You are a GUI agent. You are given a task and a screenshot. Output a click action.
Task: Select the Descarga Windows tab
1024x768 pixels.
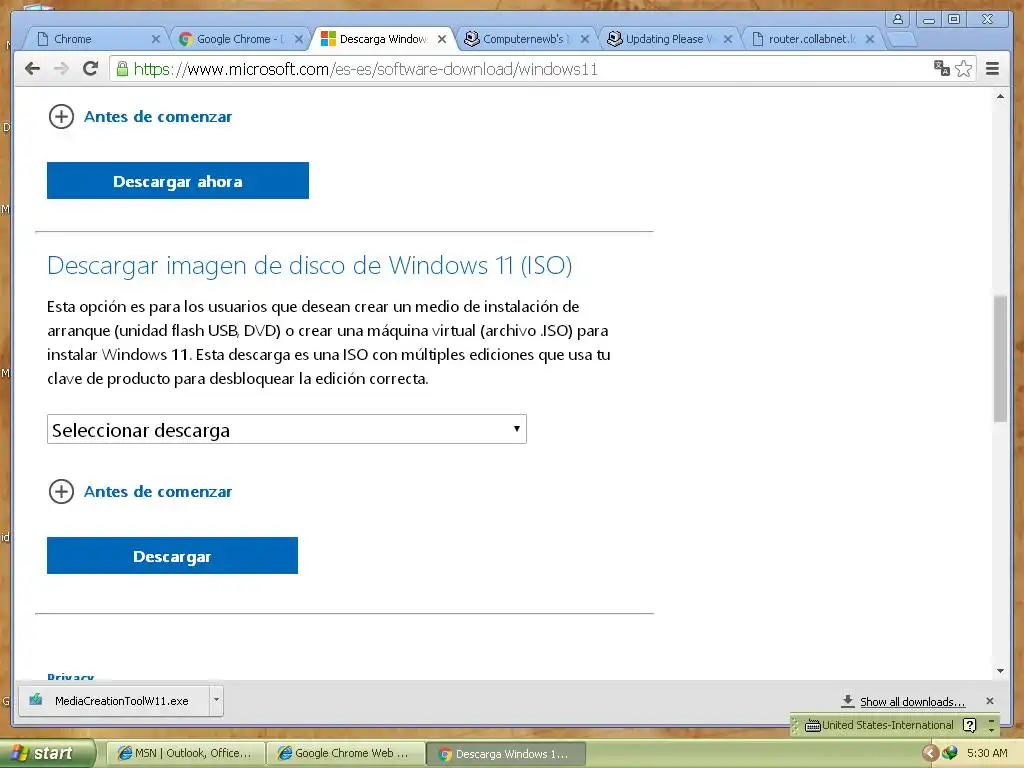383,39
